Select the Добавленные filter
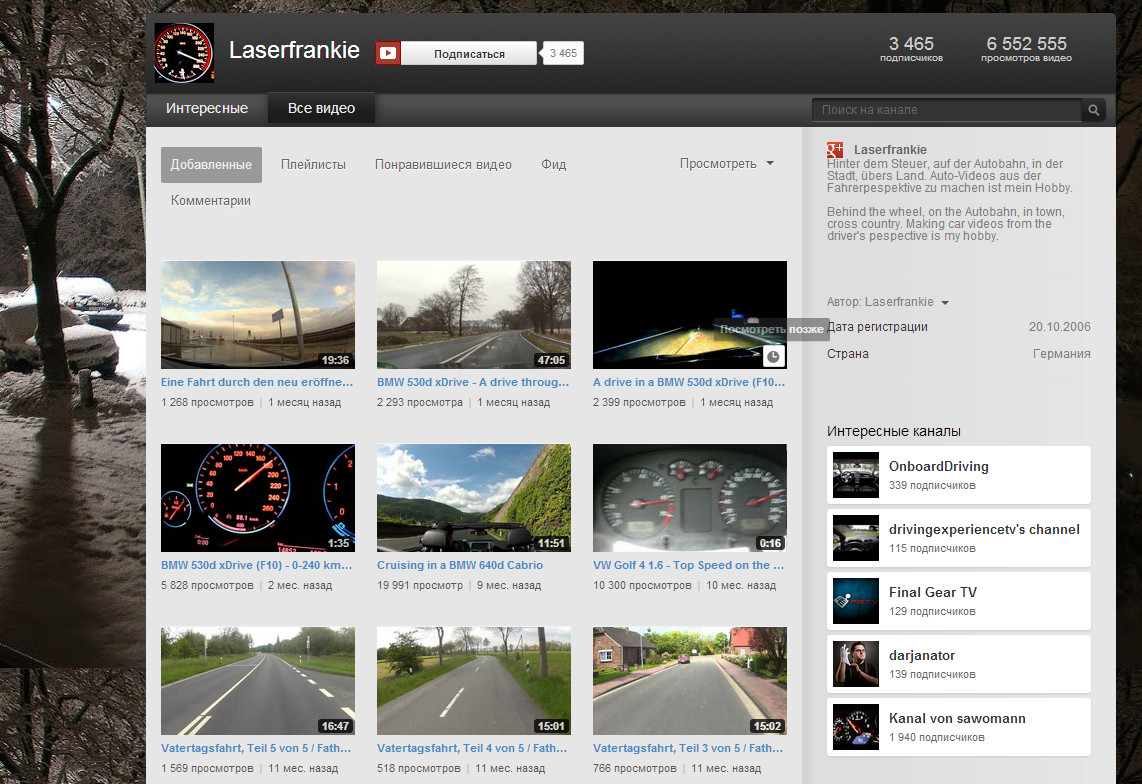Screen dimensions: 1142x784 (211, 165)
